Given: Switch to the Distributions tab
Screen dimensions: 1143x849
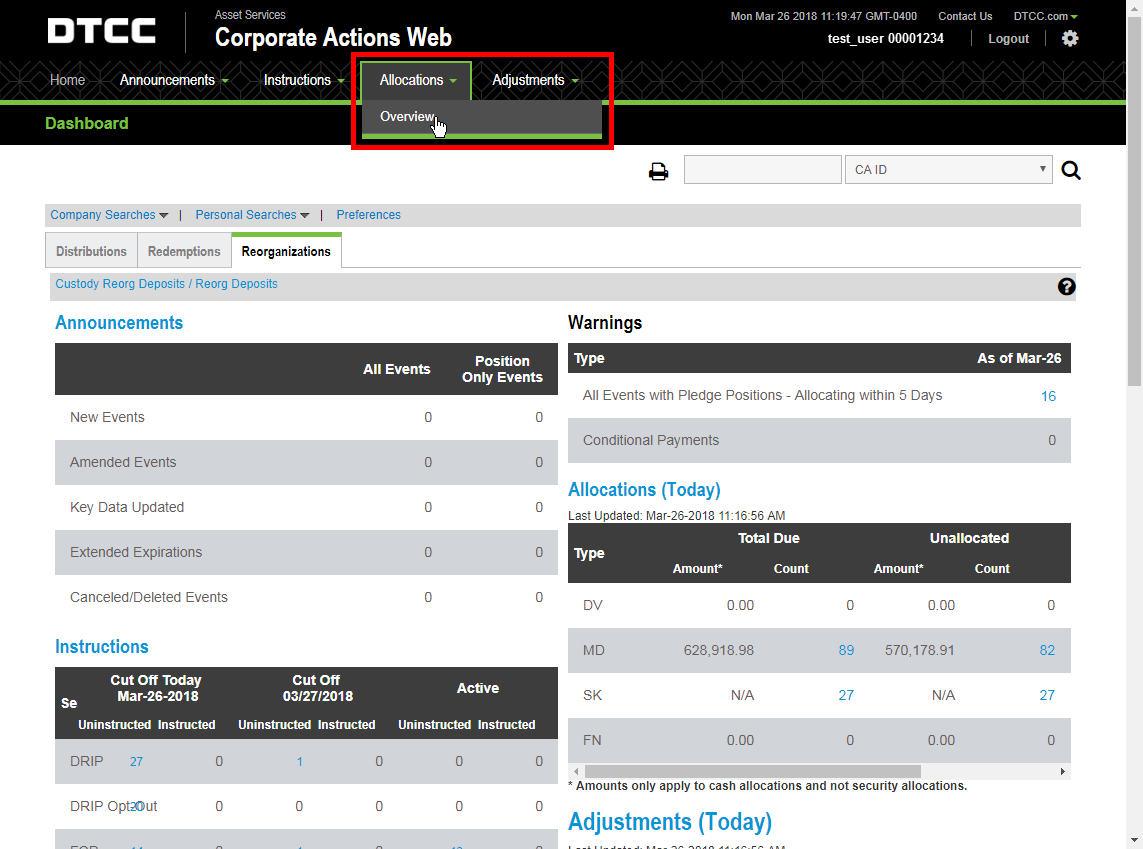Looking at the screenshot, I should coord(91,251).
